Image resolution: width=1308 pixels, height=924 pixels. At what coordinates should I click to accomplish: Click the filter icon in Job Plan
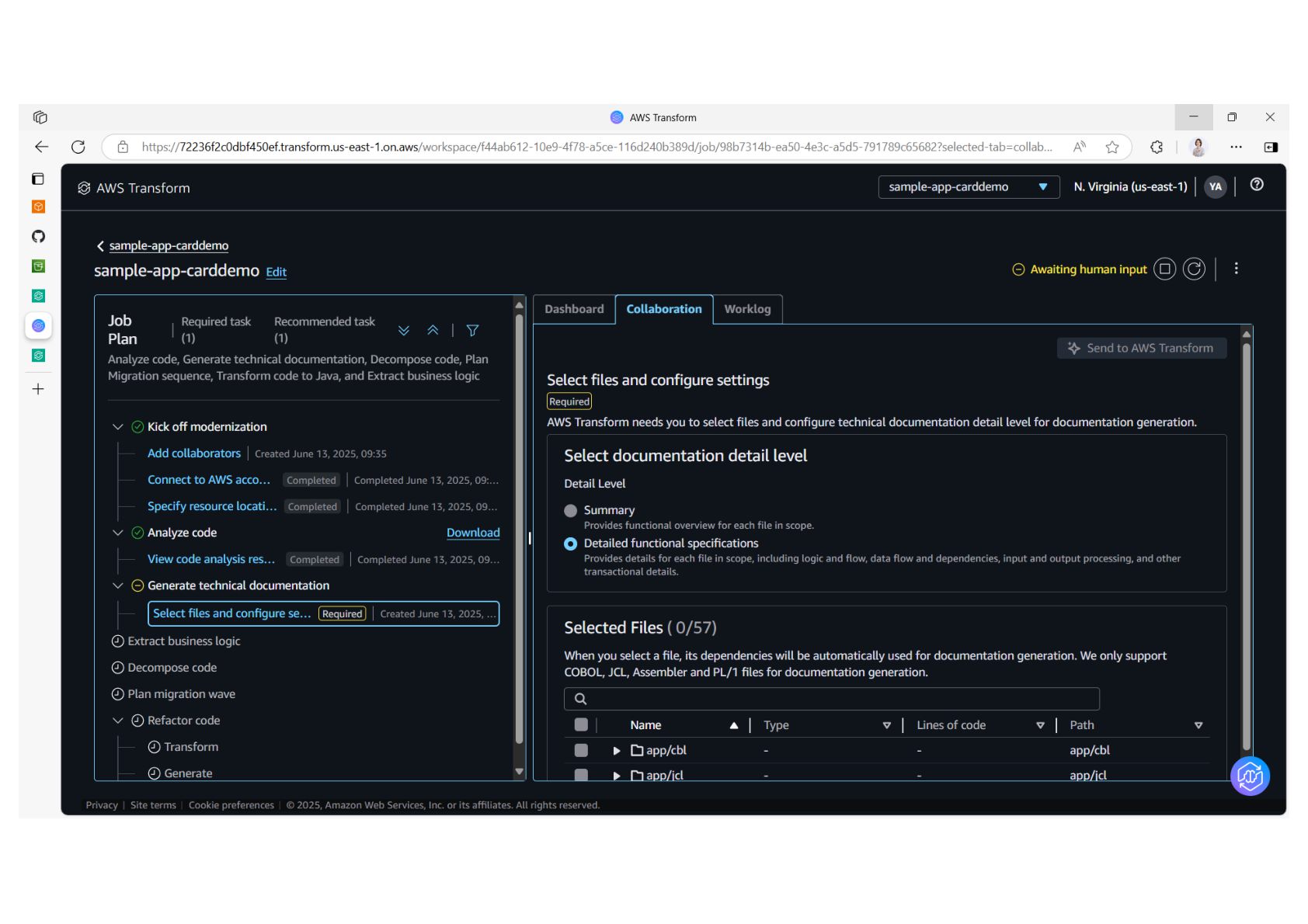[x=472, y=331]
